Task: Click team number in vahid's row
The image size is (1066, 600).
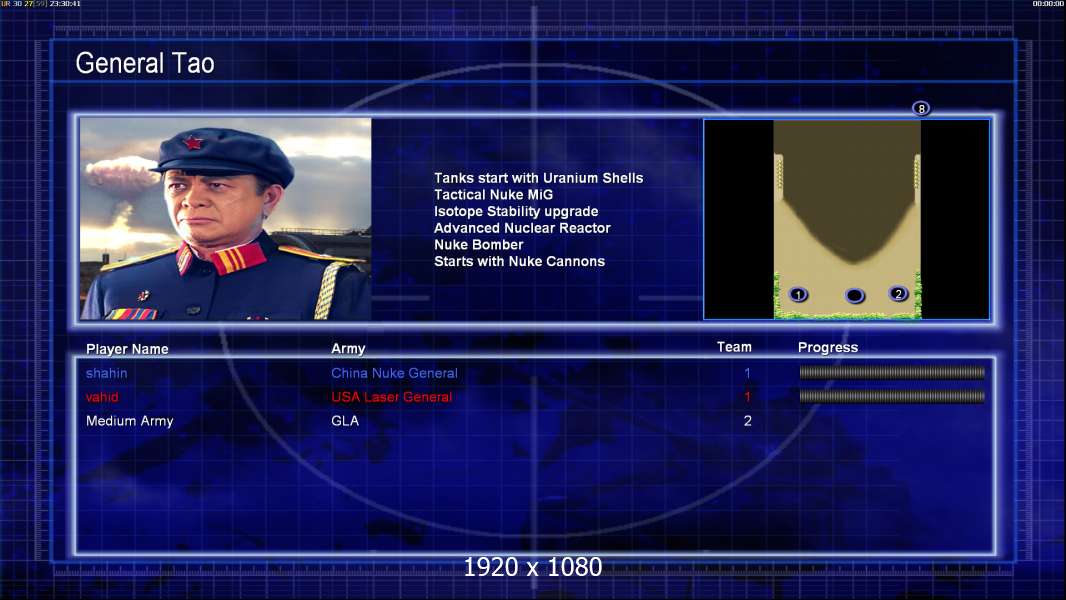Action: [747, 397]
